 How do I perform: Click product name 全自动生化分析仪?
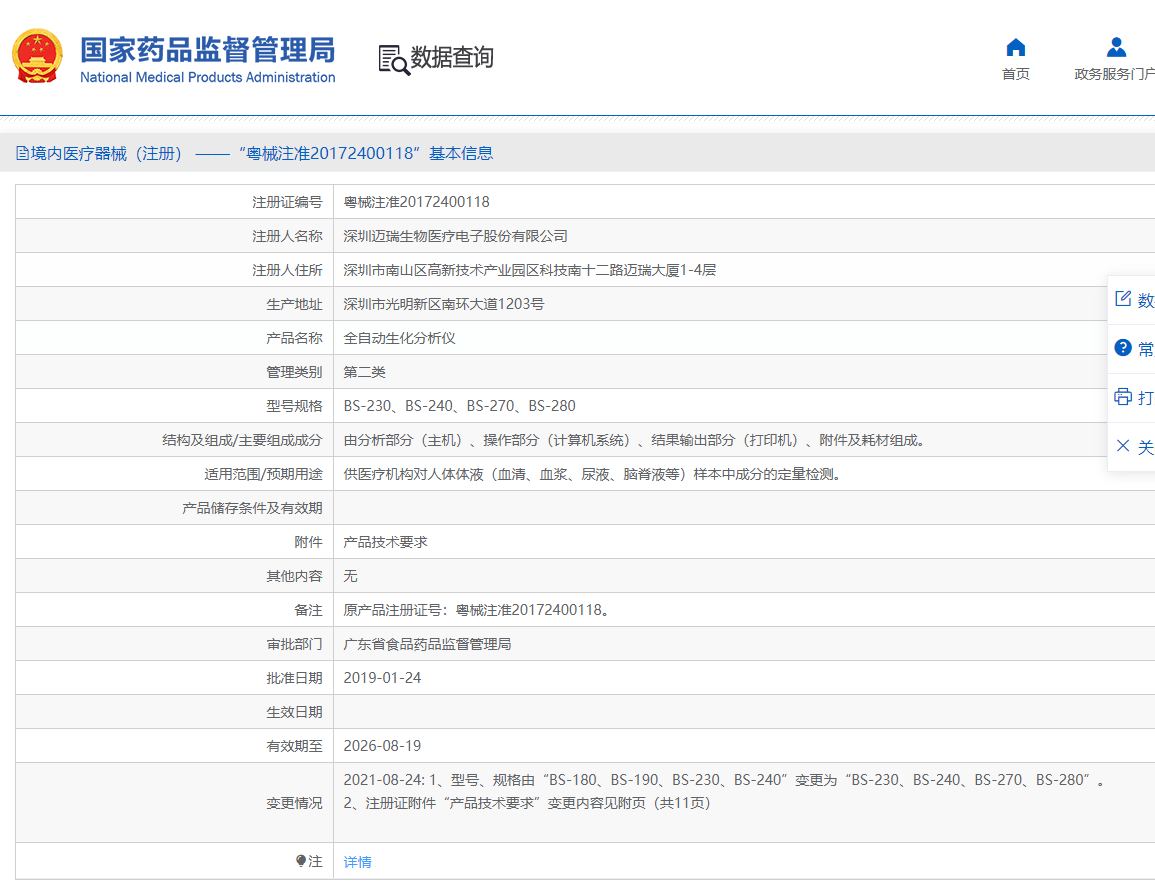[399, 338]
